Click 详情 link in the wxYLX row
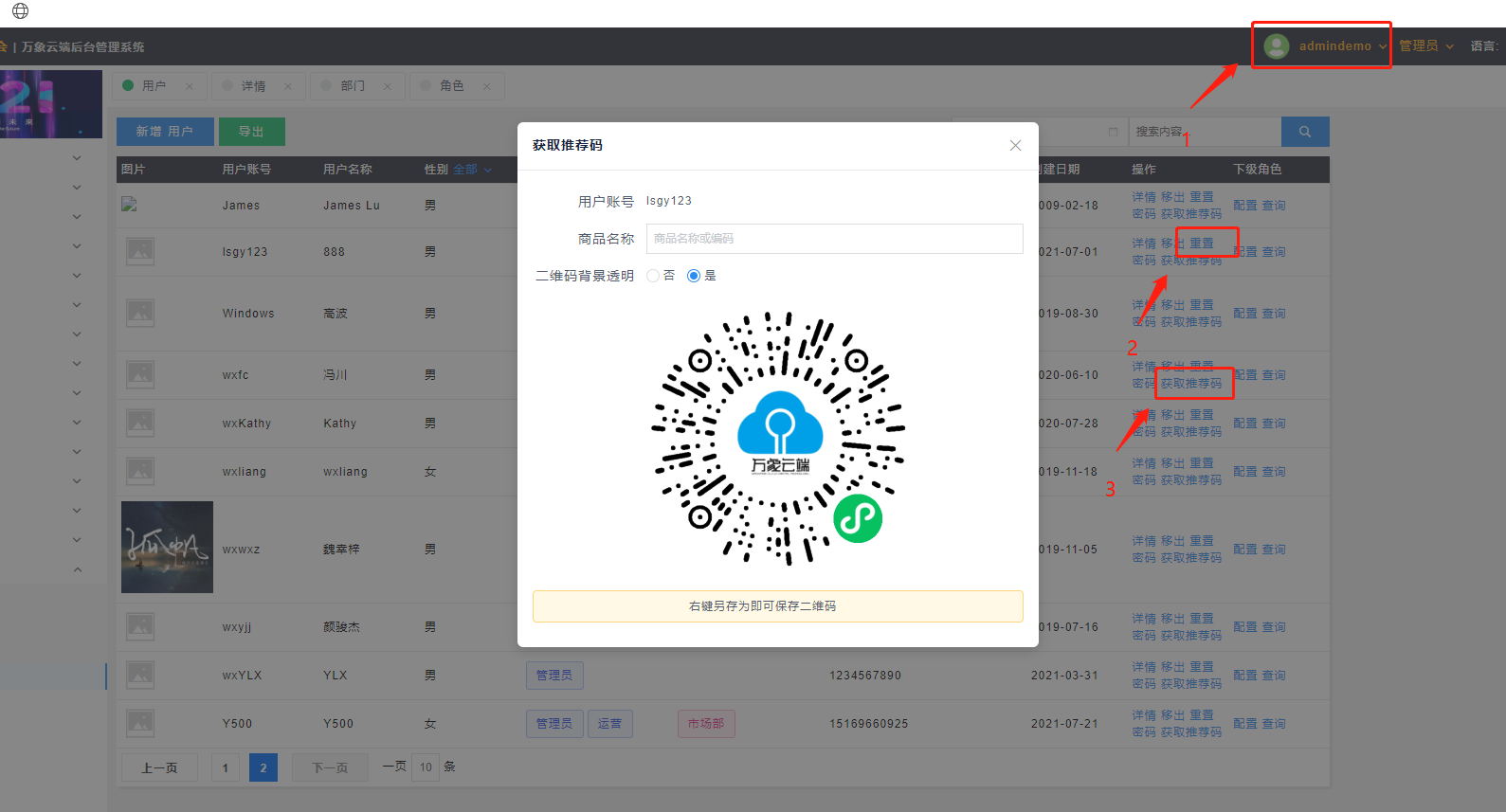 click(1144, 667)
